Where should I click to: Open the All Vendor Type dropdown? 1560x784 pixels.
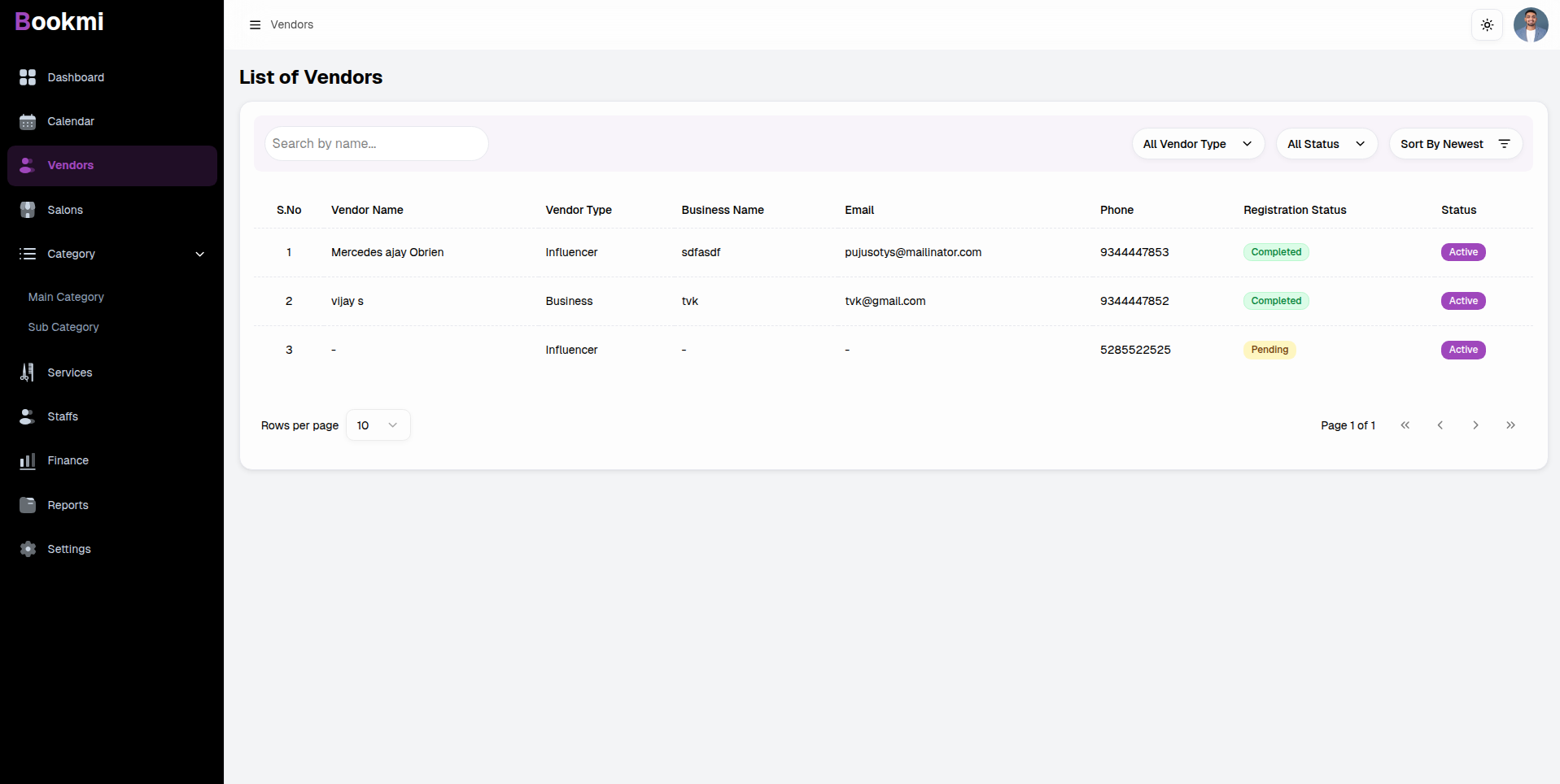click(1197, 143)
